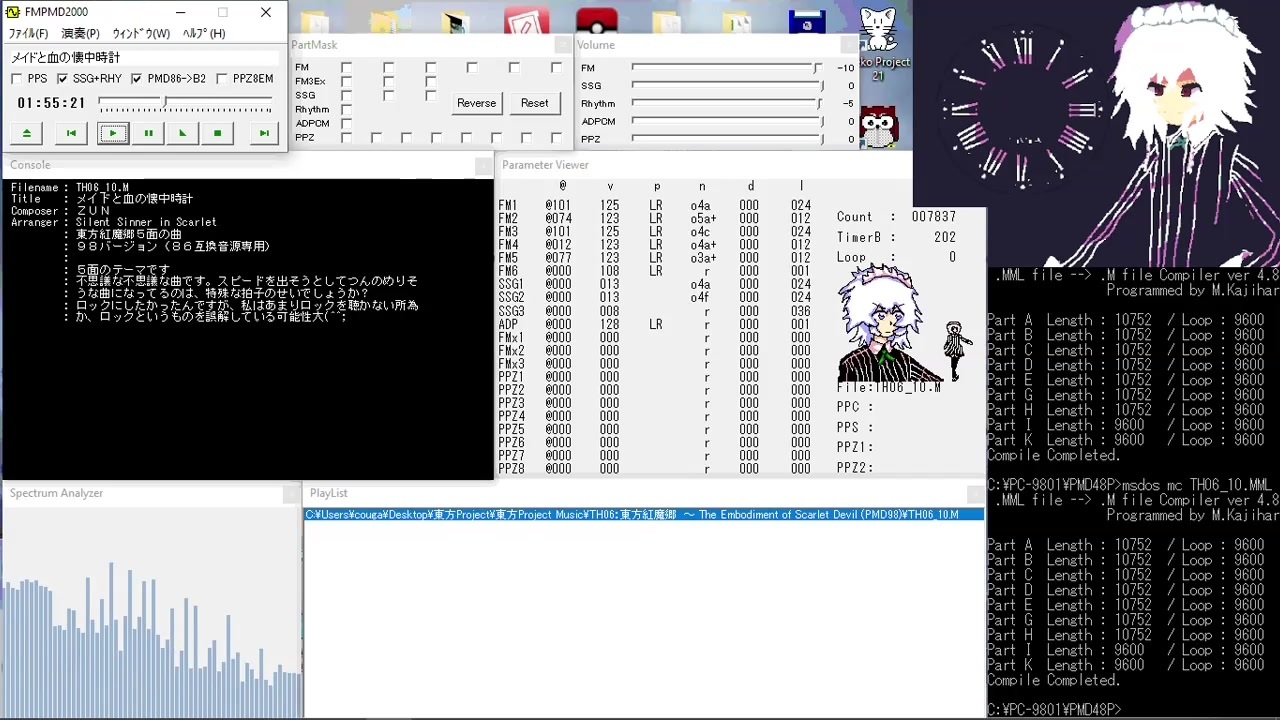The height and width of the screenshot is (720, 1280).
Task: Select the TH06_10.M playlist entry
Action: (x=644, y=514)
